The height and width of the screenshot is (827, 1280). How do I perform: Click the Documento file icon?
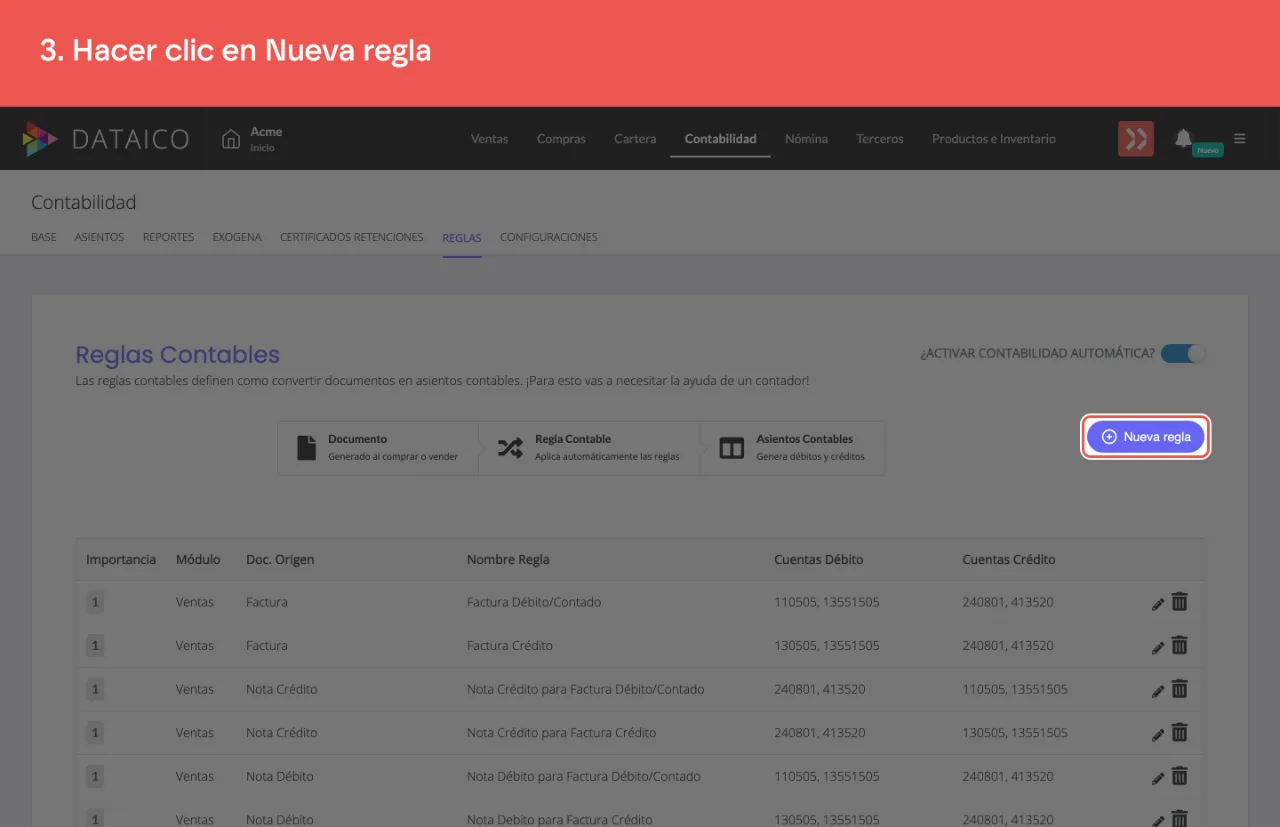tap(307, 447)
